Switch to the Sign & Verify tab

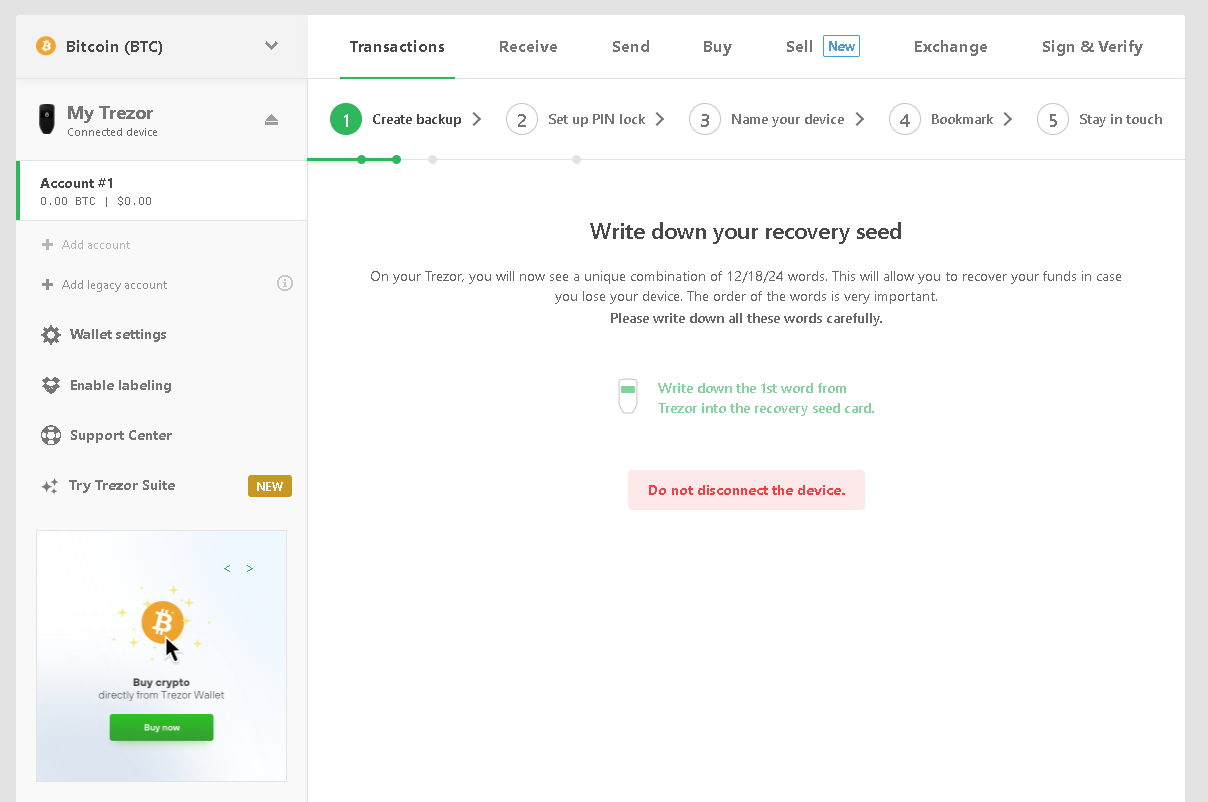(x=1092, y=47)
